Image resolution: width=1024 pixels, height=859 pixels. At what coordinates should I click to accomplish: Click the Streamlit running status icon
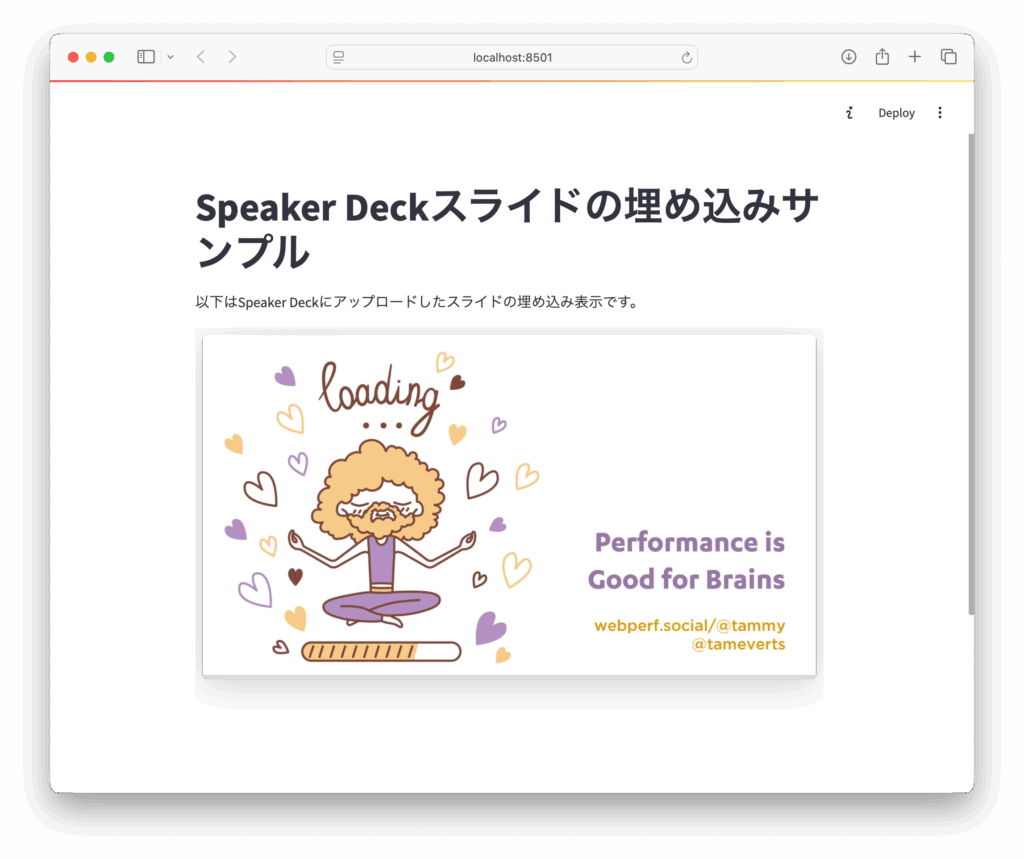coord(849,113)
